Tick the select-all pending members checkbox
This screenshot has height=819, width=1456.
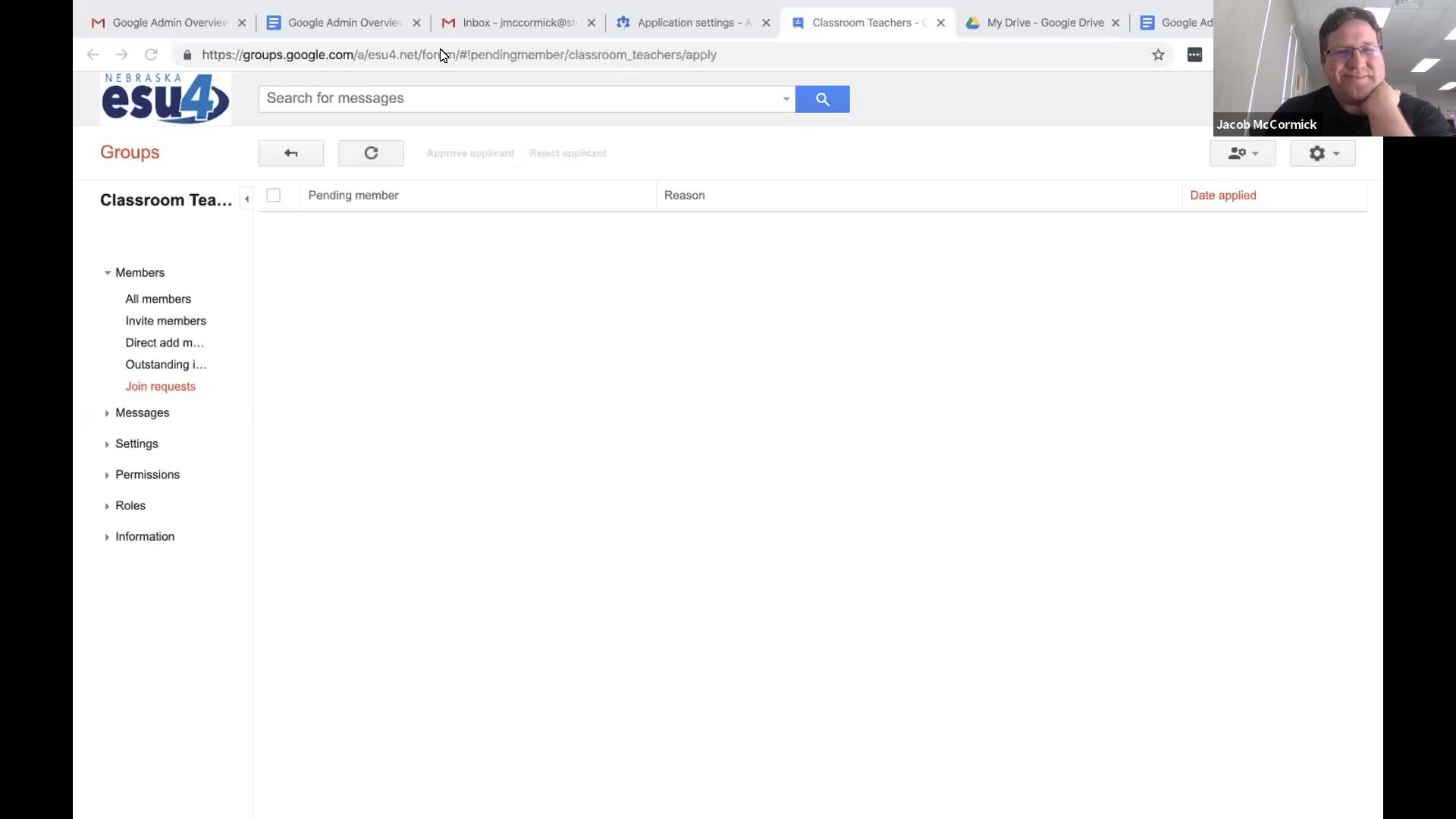pyautogui.click(x=274, y=196)
